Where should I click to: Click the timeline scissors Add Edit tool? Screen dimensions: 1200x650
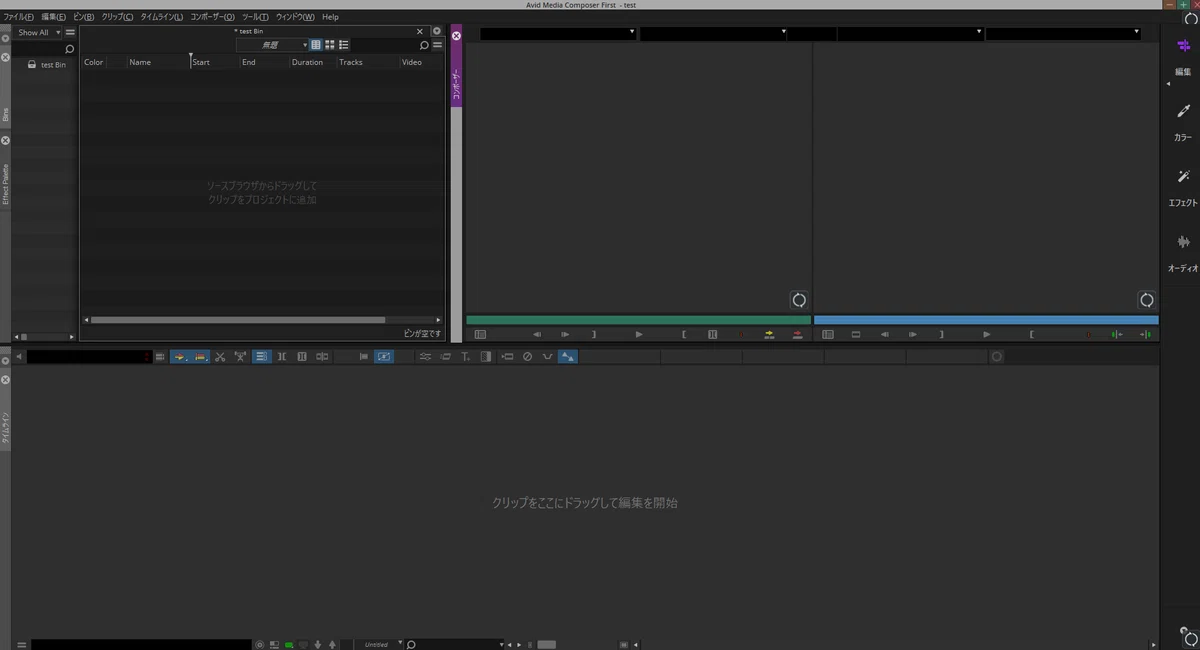(x=220, y=357)
